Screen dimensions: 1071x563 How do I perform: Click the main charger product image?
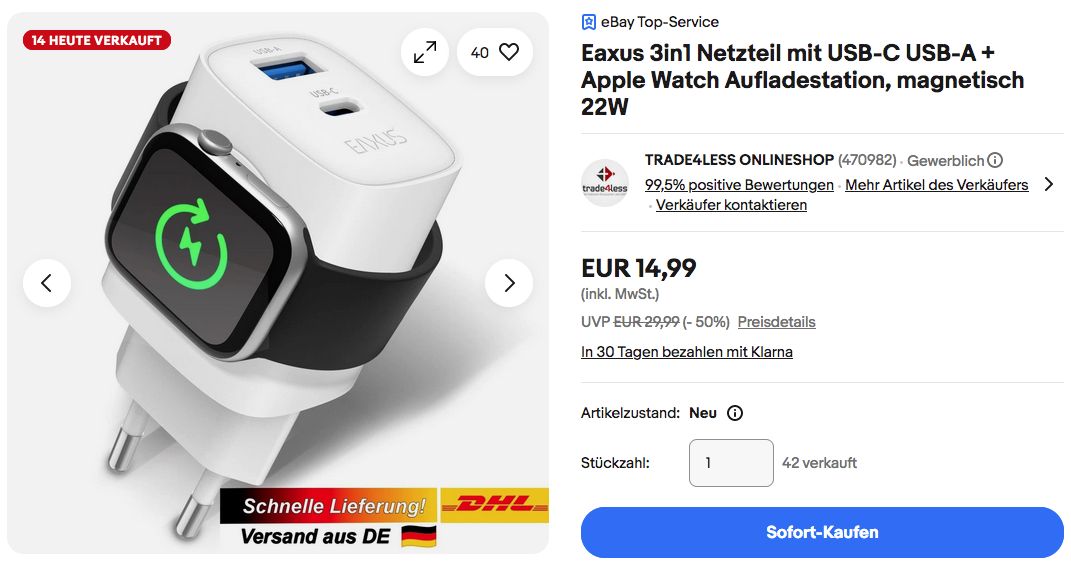(277, 283)
